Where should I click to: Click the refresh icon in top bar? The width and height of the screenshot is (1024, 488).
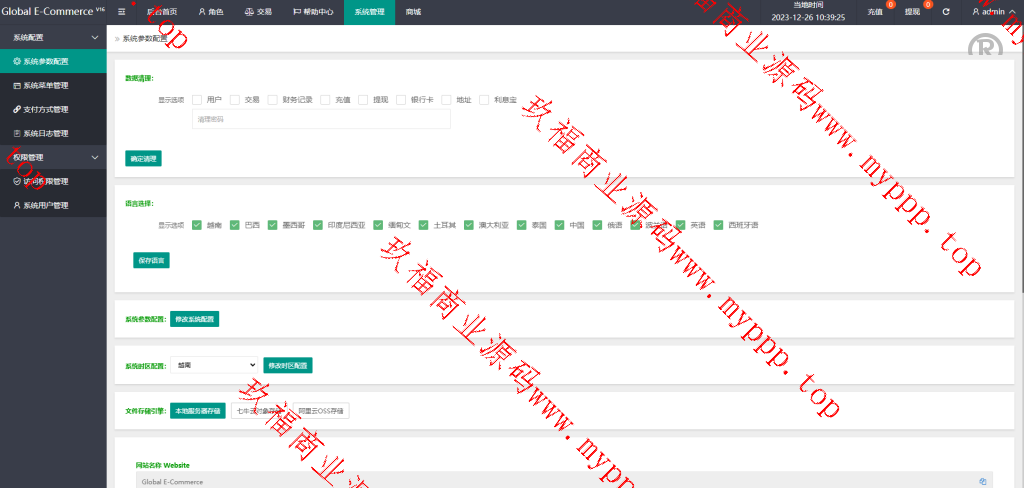[x=945, y=12]
